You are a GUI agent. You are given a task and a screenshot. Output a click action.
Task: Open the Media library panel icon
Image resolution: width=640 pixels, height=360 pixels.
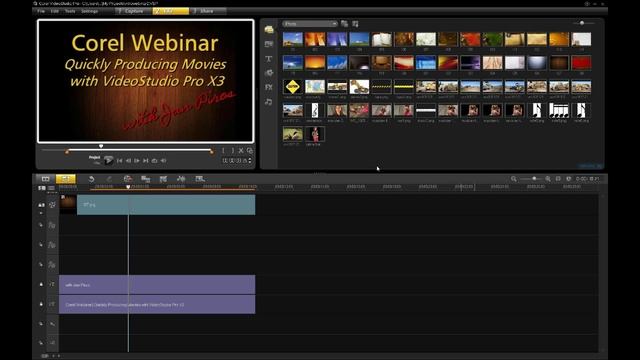pyautogui.click(x=269, y=29)
